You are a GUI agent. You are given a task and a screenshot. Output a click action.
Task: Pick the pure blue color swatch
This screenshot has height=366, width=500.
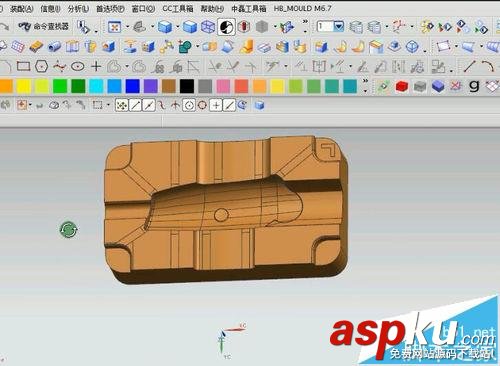132,86
